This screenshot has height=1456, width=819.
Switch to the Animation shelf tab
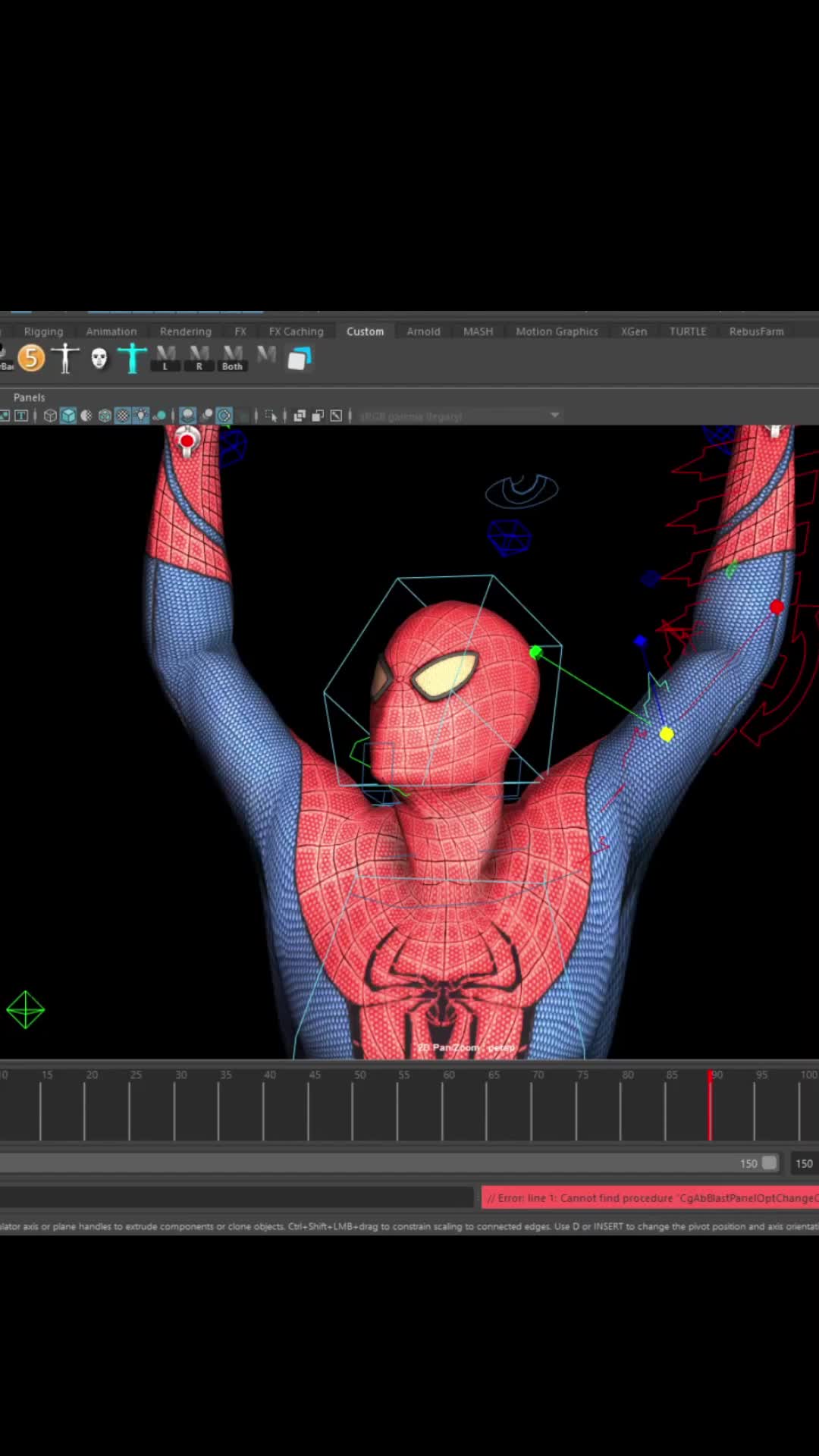[111, 331]
